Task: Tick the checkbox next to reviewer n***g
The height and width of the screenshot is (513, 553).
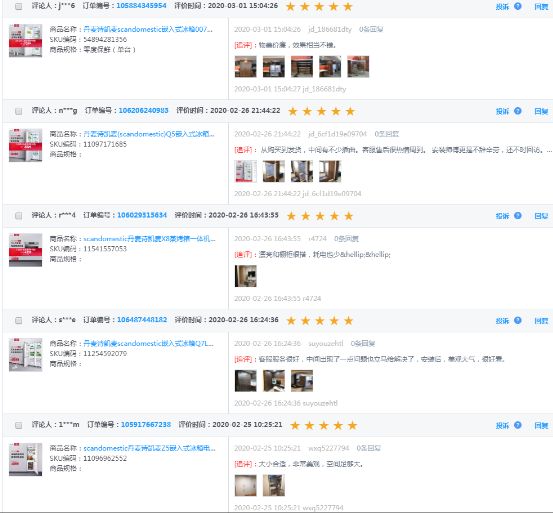Action: pos(19,111)
